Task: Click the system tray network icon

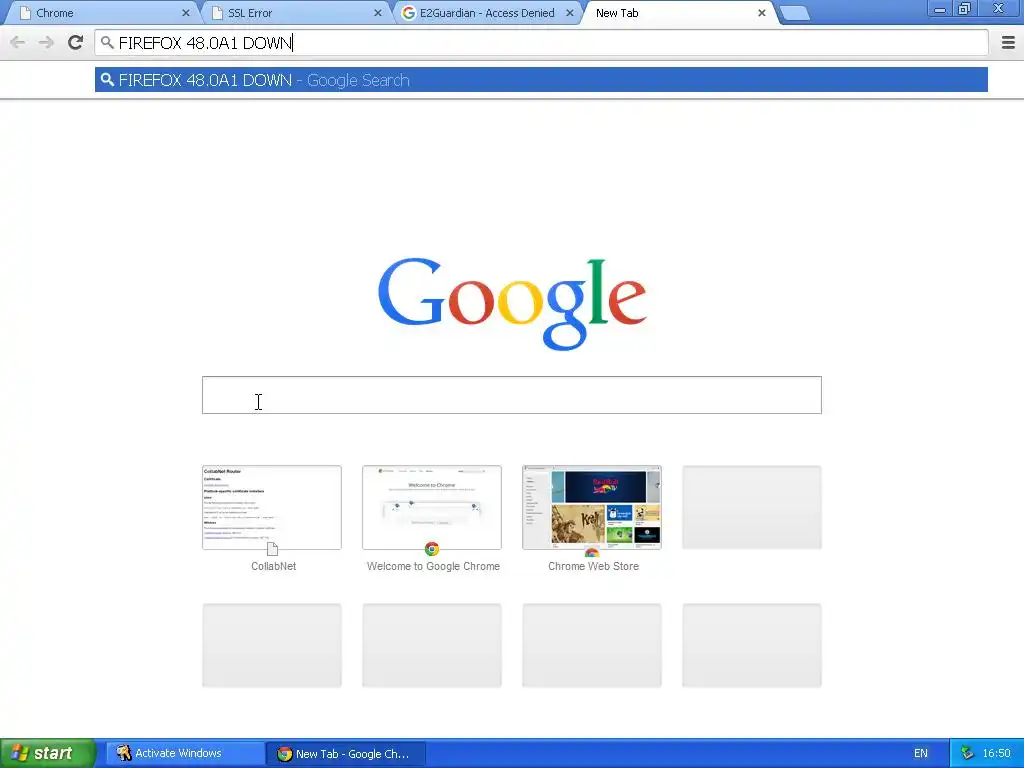Action: coord(967,753)
